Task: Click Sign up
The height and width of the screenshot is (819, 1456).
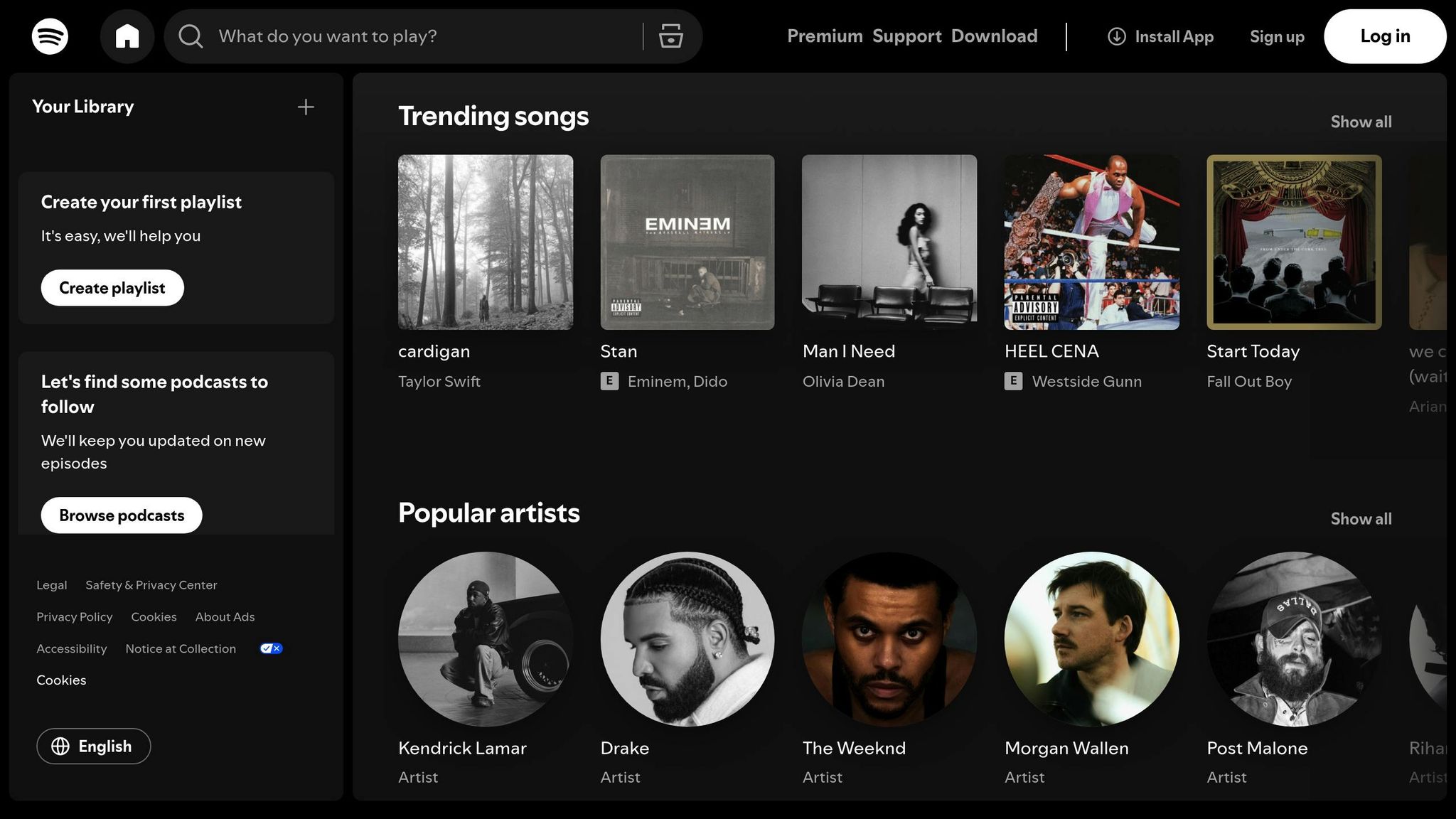Action: (1277, 36)
